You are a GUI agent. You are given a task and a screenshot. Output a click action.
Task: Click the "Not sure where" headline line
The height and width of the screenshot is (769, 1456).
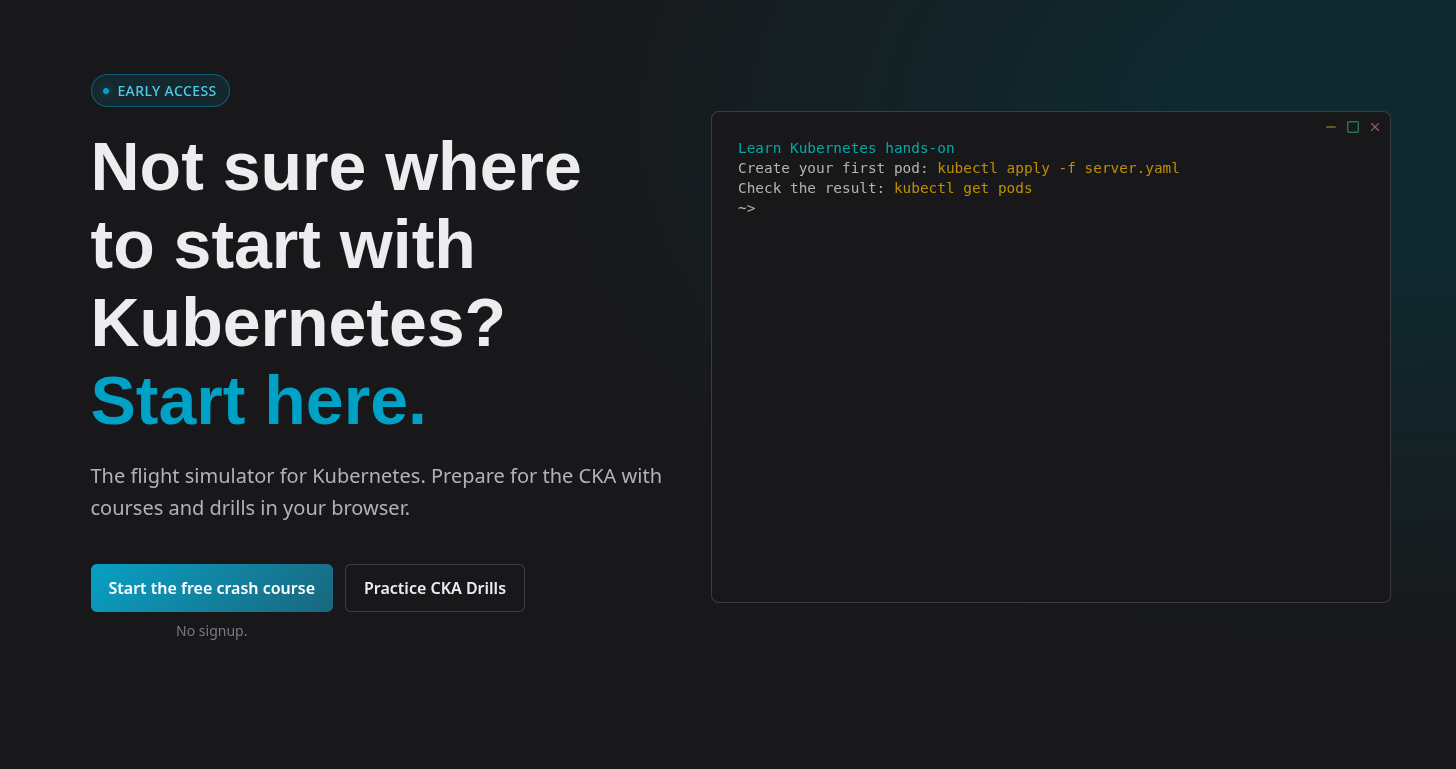click(336, 166)
